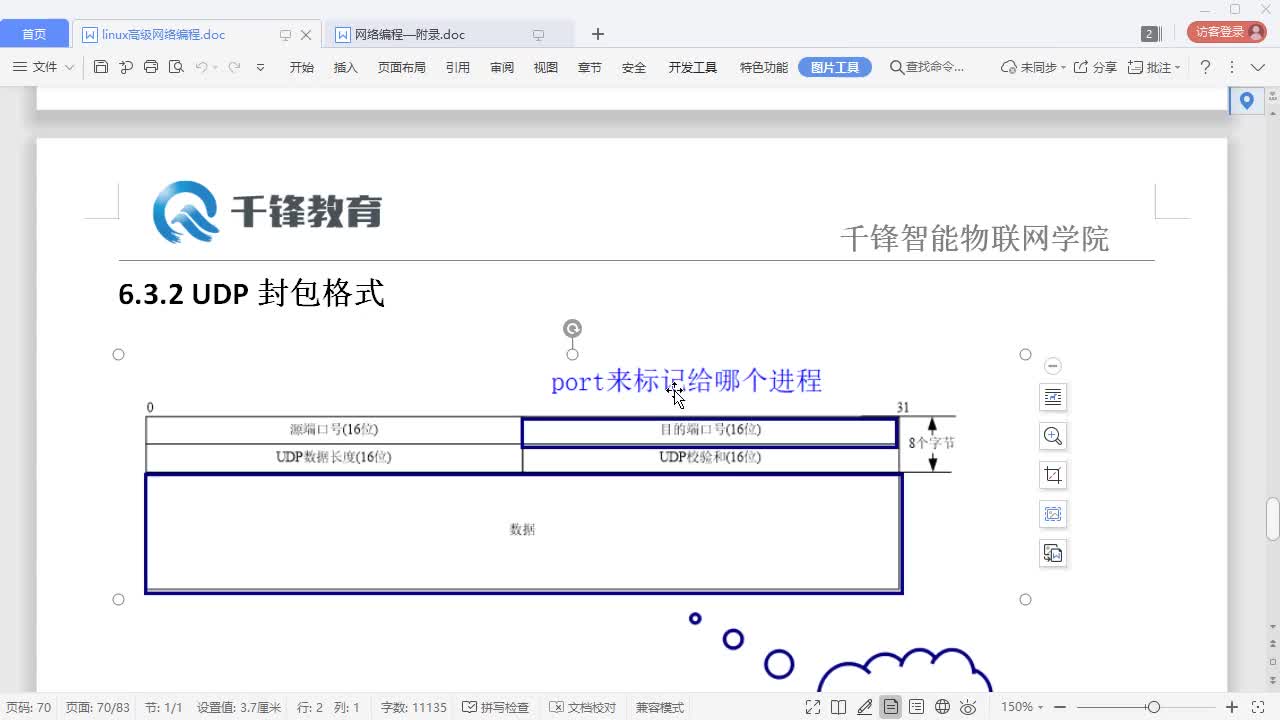Enter full screen view icon
This screenshot has height=720, width=1280.
813,707
